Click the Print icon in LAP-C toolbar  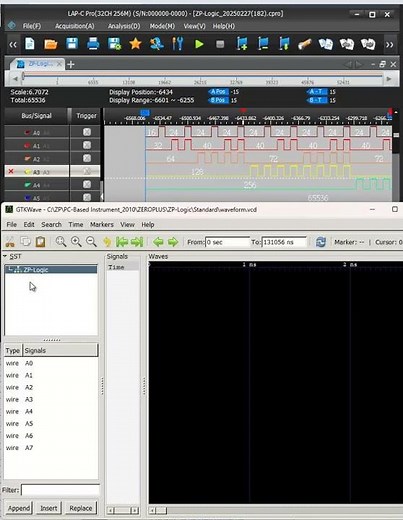click(93, 44)
